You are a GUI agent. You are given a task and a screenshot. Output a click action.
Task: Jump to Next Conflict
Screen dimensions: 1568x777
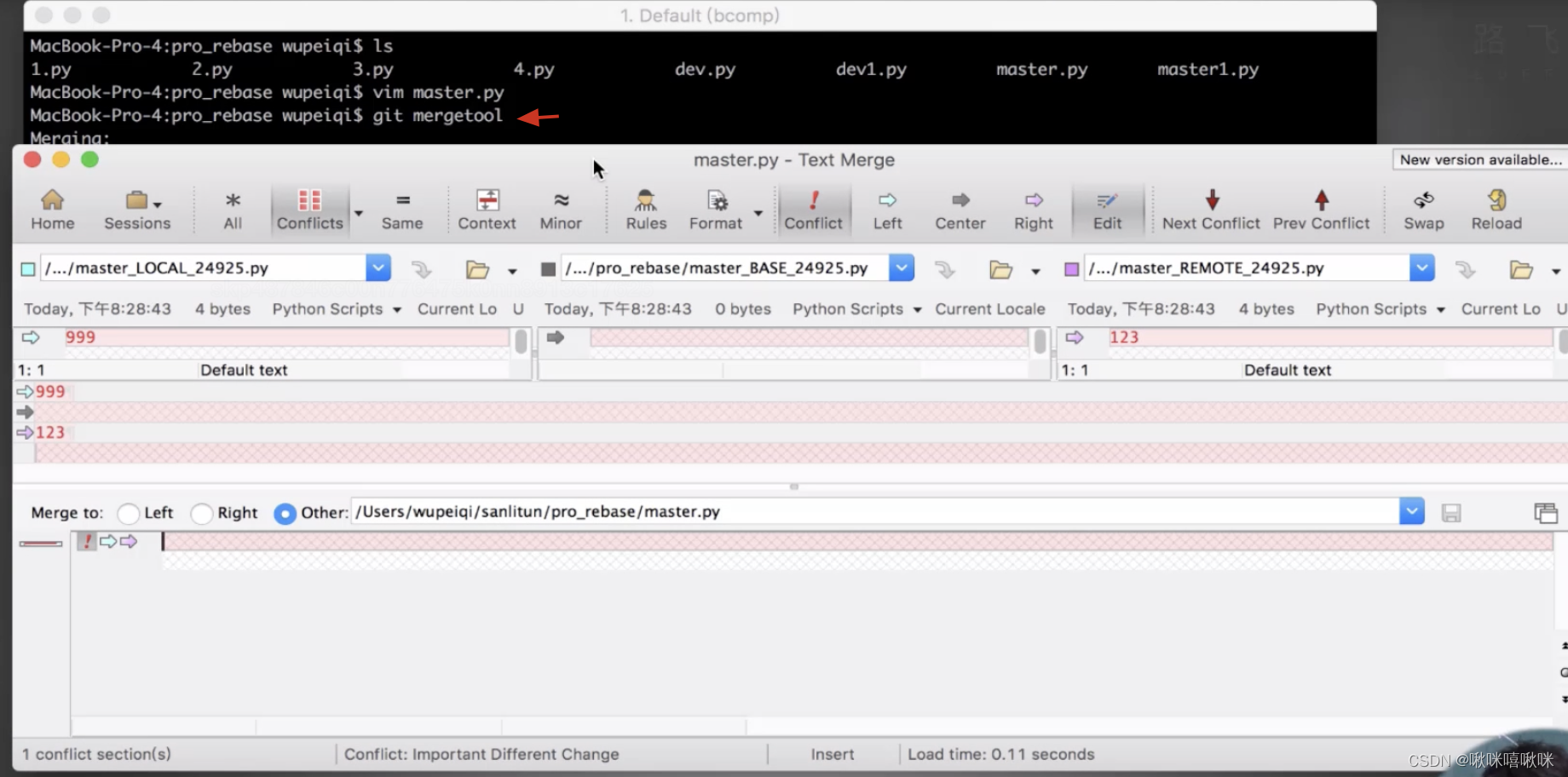(1211, 210)
